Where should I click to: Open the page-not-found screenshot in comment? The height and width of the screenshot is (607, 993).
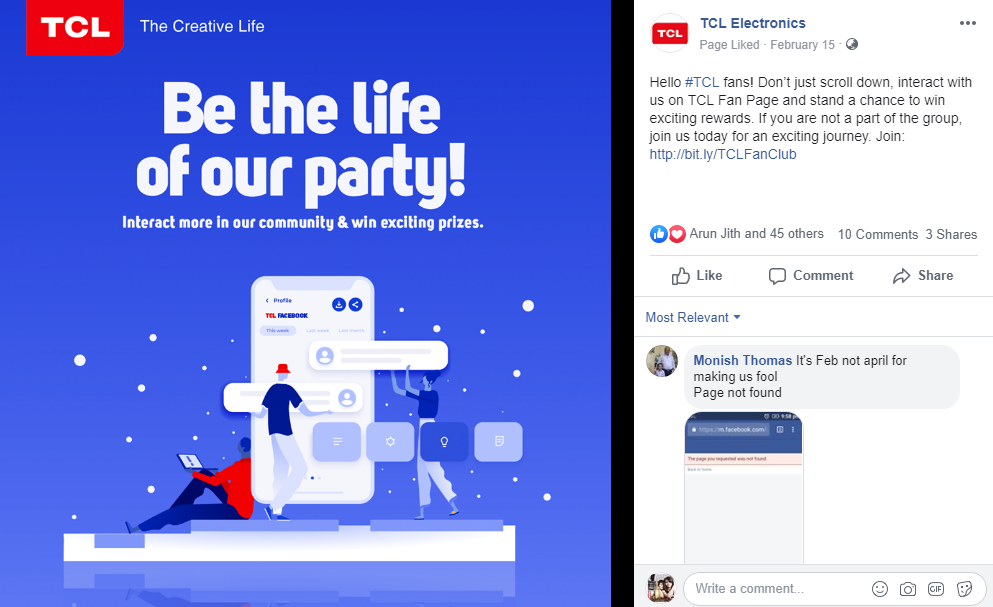[743, 487]
